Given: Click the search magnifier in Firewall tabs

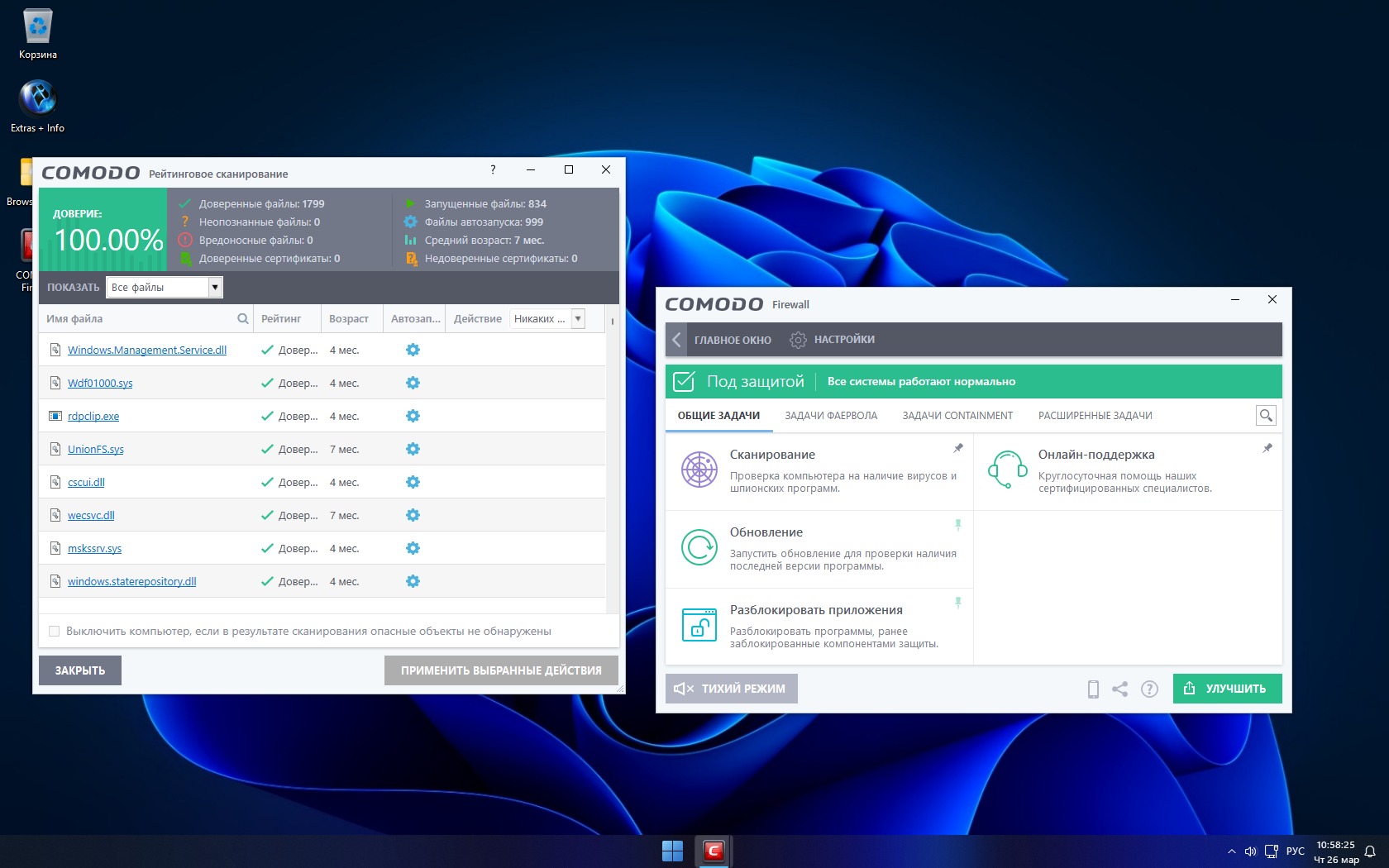Looking at the screenshot, I should click(x=1265, y=416).
